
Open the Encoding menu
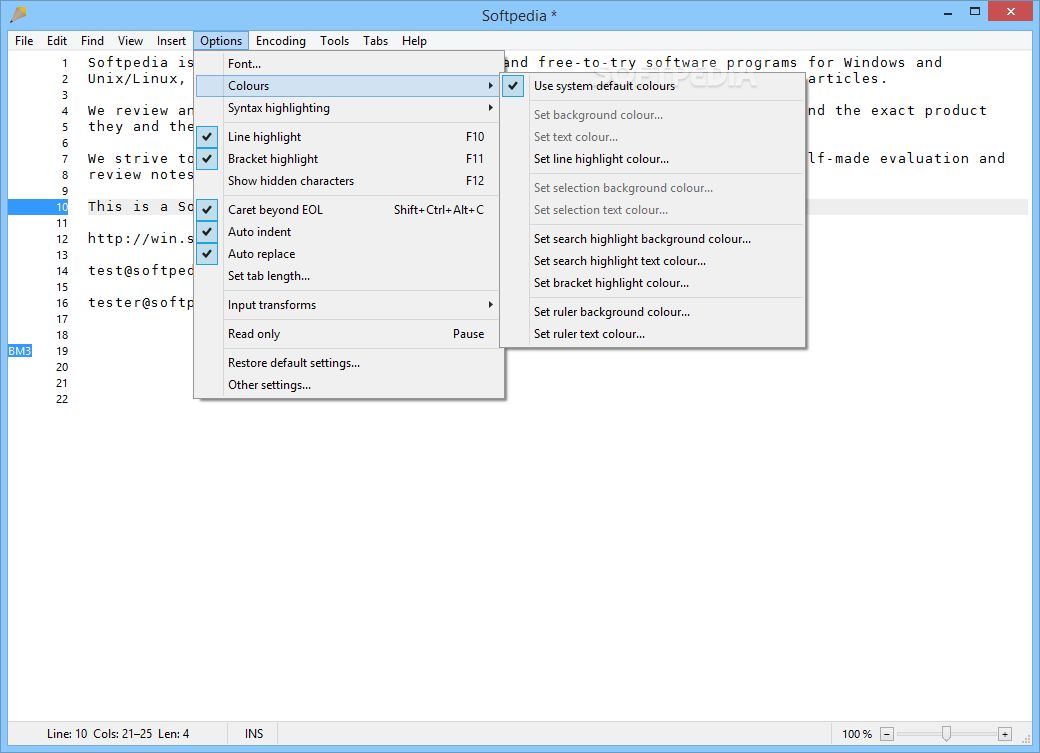[x=281, y=40]
